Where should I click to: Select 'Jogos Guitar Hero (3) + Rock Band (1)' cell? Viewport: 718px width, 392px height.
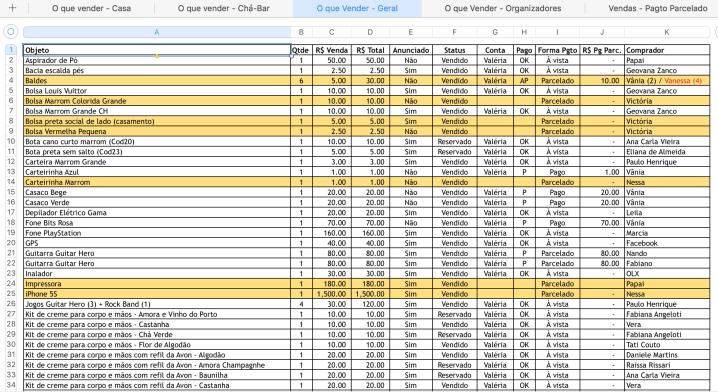point(157,304)
